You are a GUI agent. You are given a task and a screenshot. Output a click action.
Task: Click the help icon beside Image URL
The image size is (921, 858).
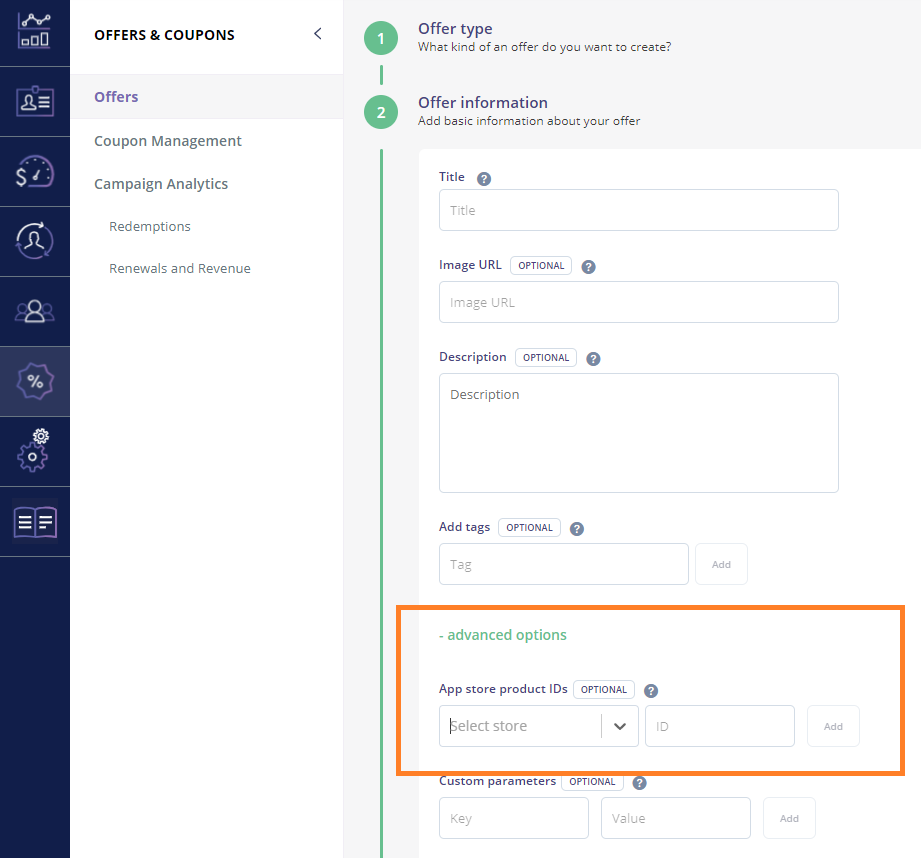(x=589, y=267)
